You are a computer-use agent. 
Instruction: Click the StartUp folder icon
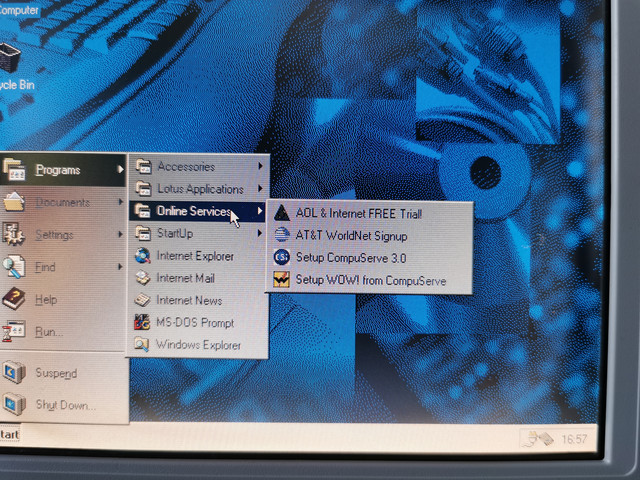(x=143, y=233)
